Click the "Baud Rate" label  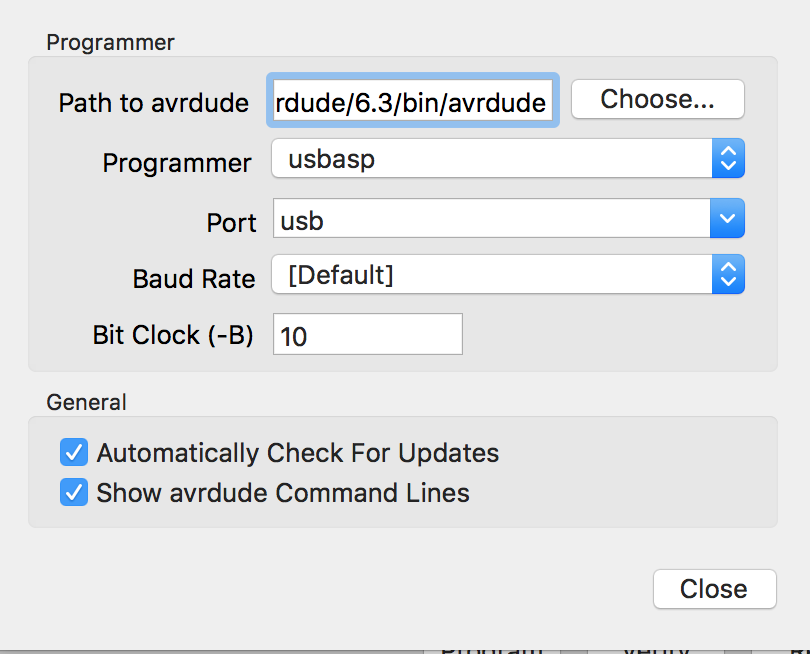194,278
